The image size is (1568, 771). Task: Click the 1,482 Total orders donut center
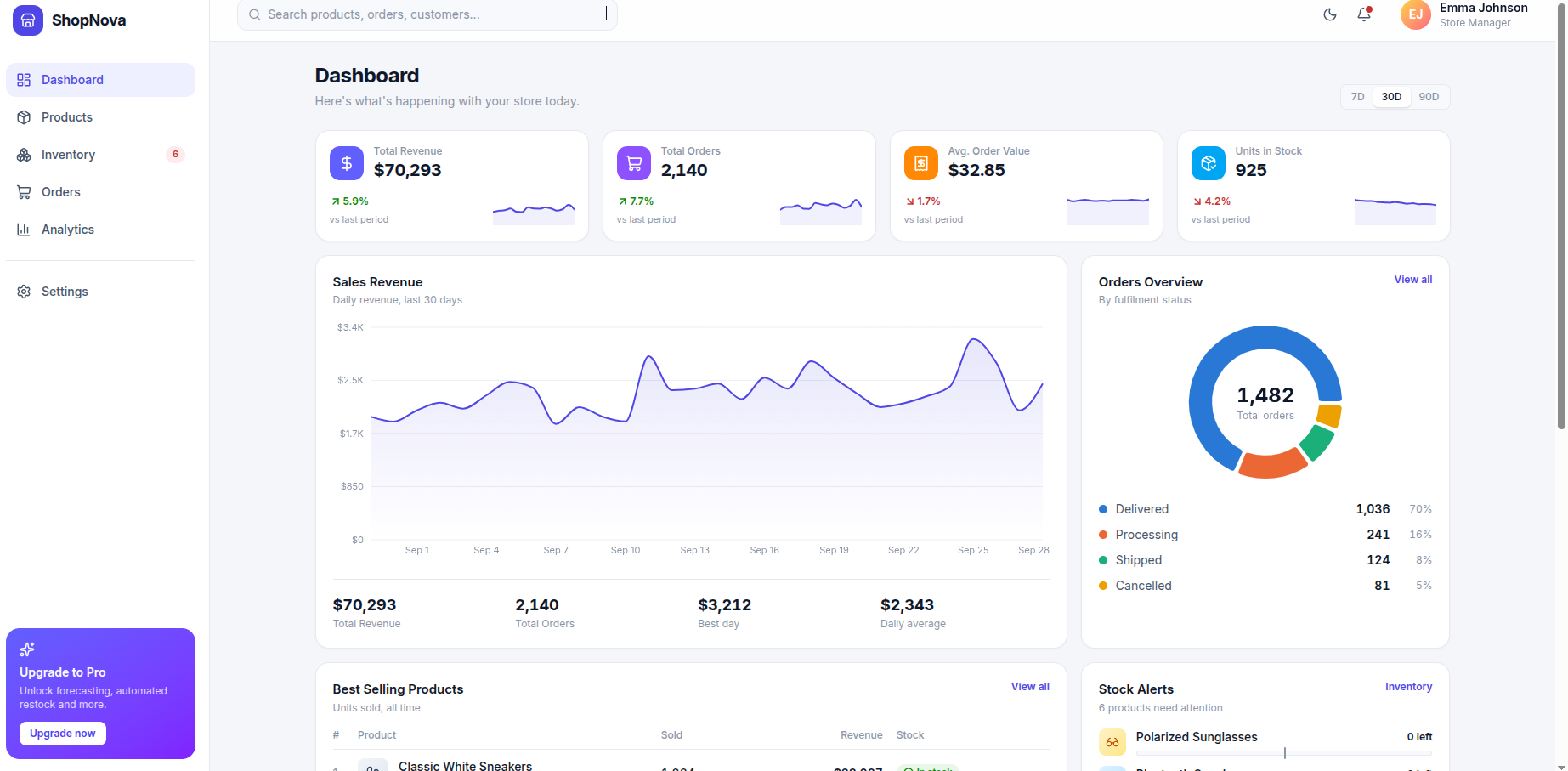[x=1265, y=402]
